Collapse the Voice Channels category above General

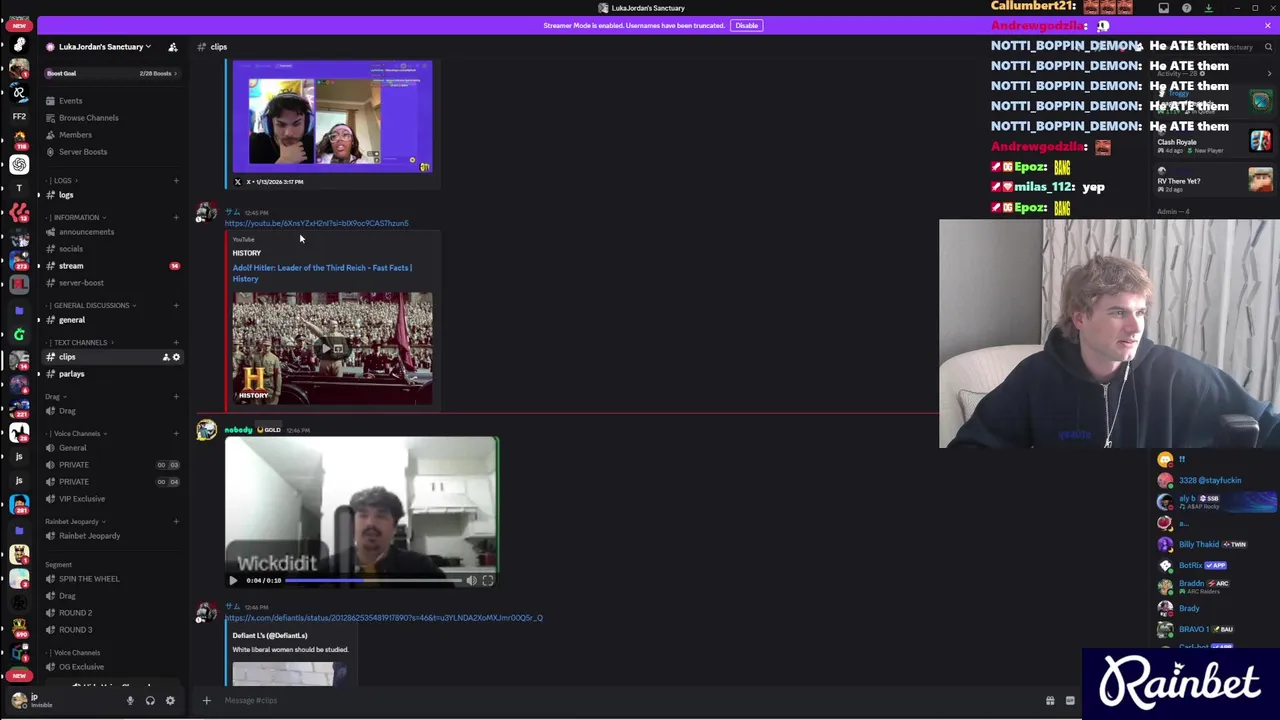[76, 434]
